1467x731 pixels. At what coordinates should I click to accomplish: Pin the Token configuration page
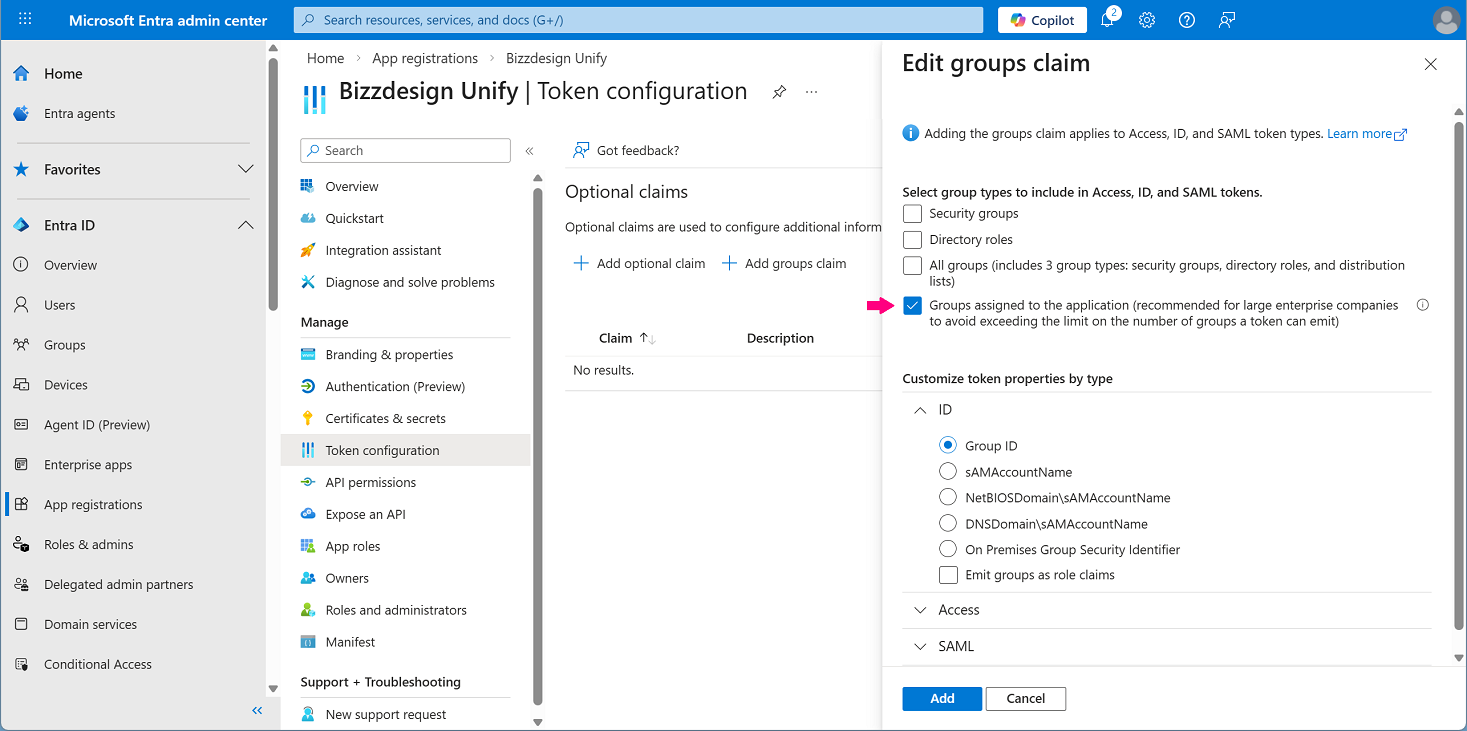[779, 92]
